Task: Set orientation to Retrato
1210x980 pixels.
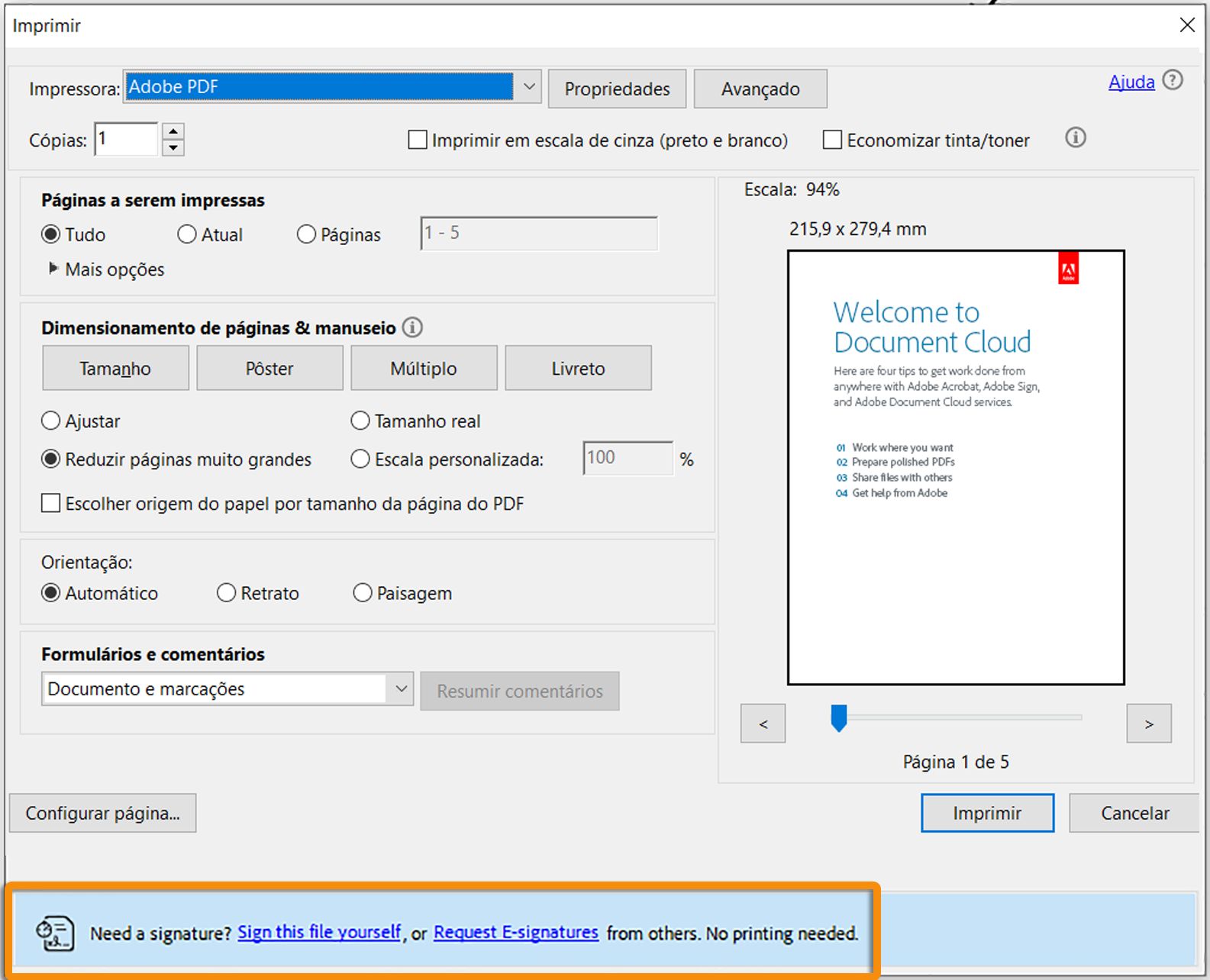Action: [x=226, y=593]
